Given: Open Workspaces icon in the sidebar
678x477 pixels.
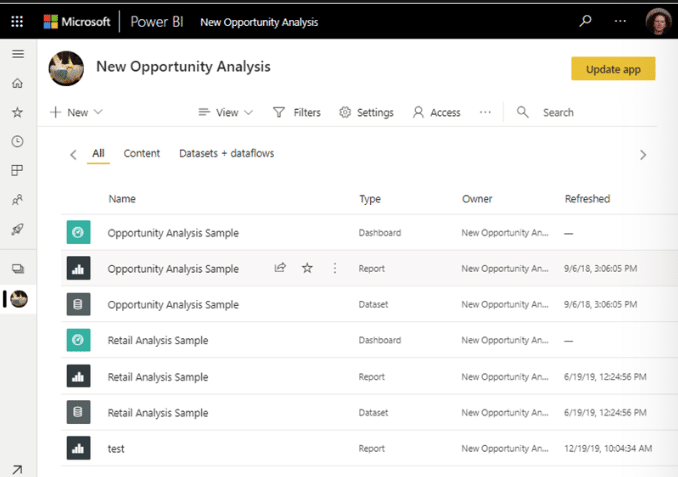Looking at the screenshot, I should coord(18,269).
